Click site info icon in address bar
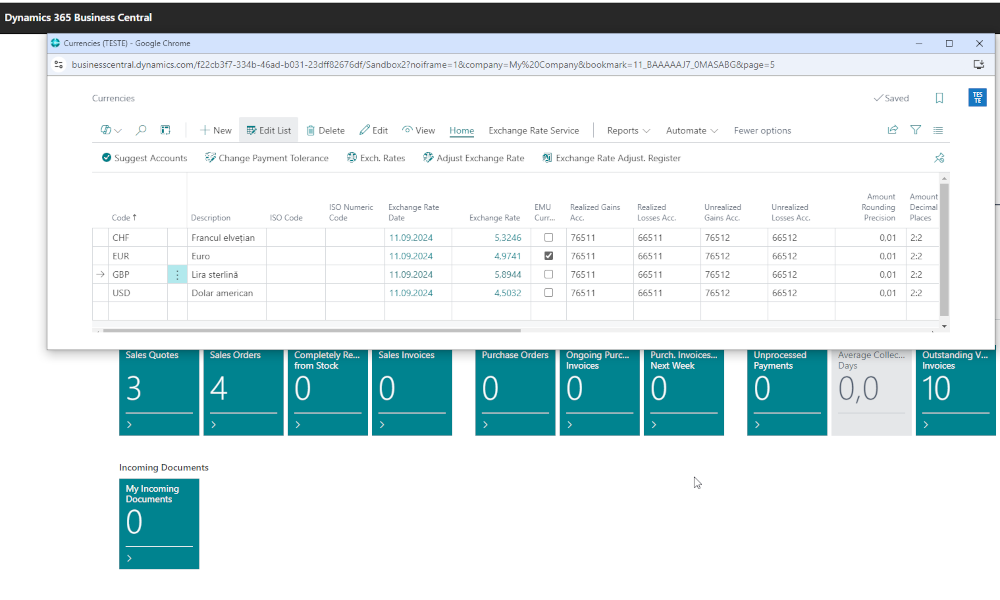The image size is (1000, 600). (x=59, y=64)
